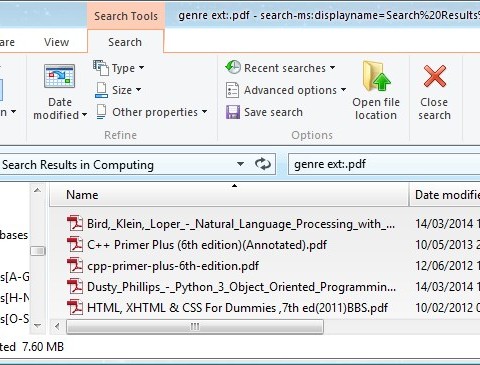Expand the Recent searches dropdown arrow
Image resolution: width=480 pixels, height=365 pixels.
pos(332,68)
